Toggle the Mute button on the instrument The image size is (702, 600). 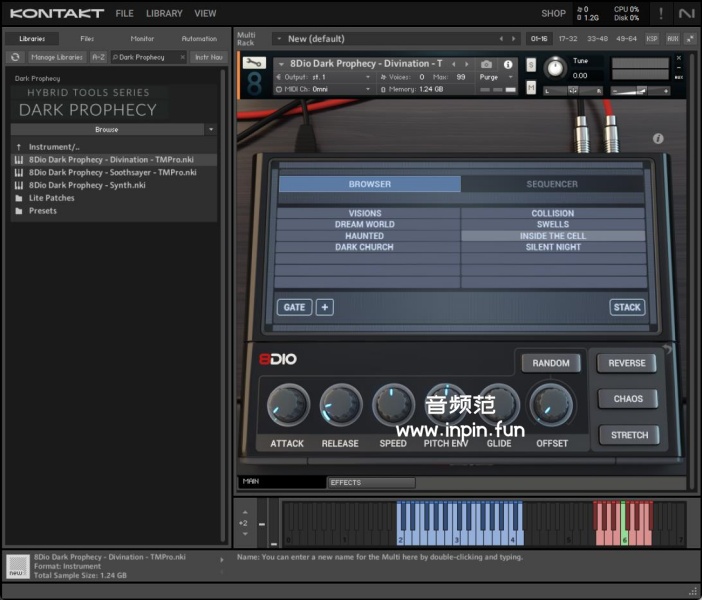531,89
